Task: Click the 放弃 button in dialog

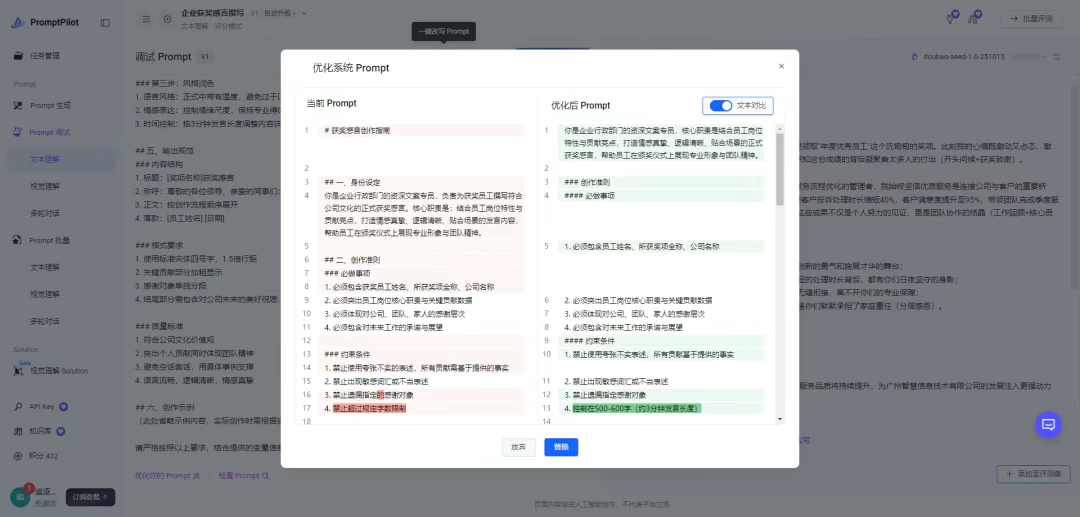Action: 519,447
